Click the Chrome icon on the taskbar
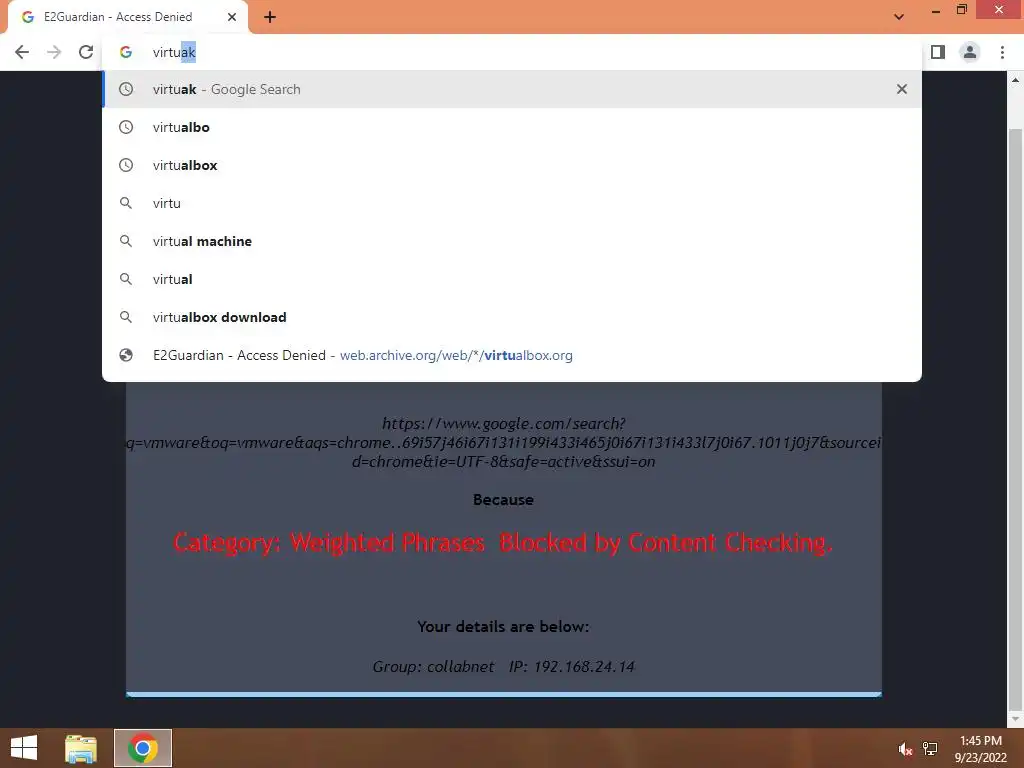The height and width of the screenshot is (768, 1024). 143,748
